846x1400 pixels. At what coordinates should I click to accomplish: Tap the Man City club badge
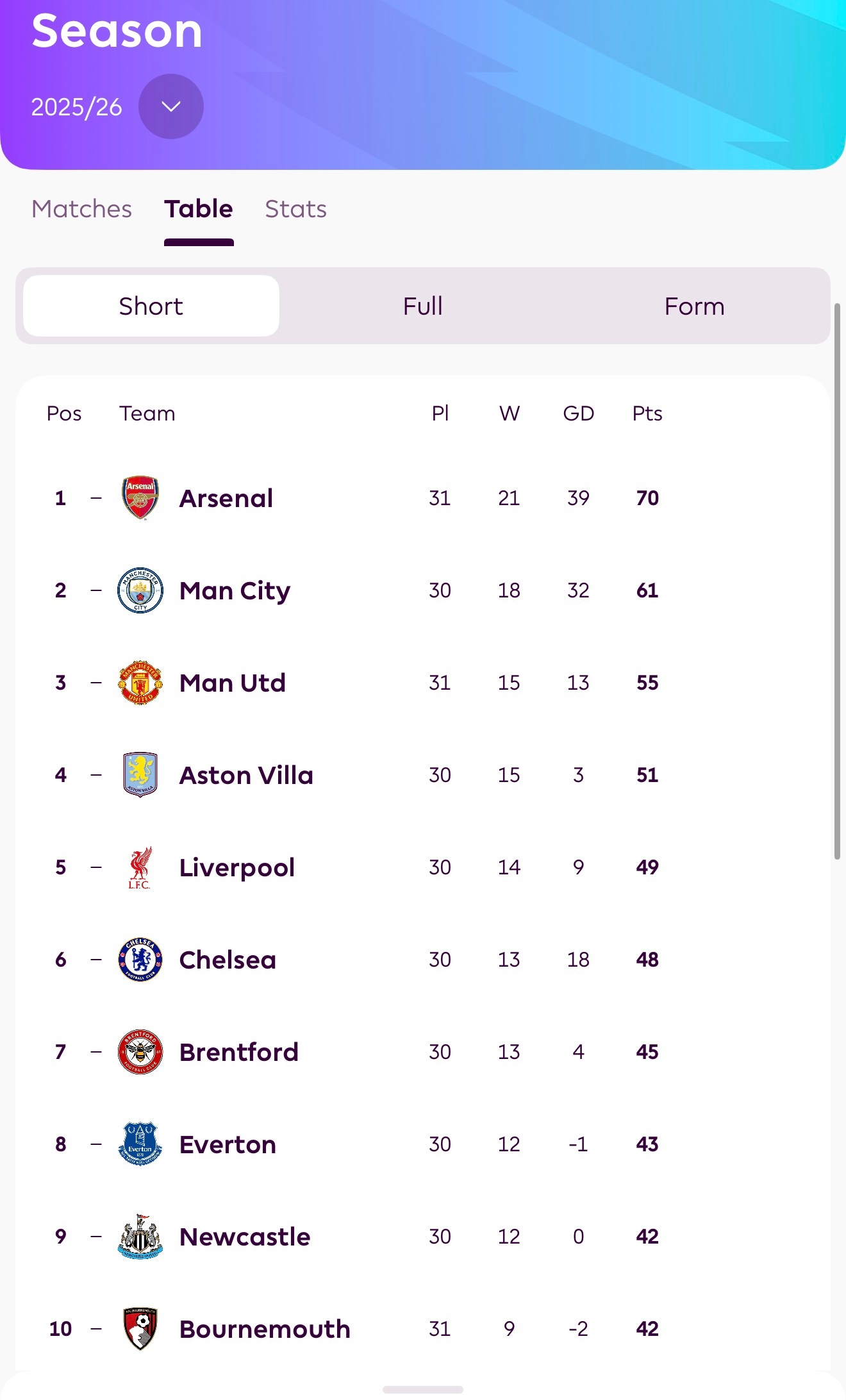140,590
